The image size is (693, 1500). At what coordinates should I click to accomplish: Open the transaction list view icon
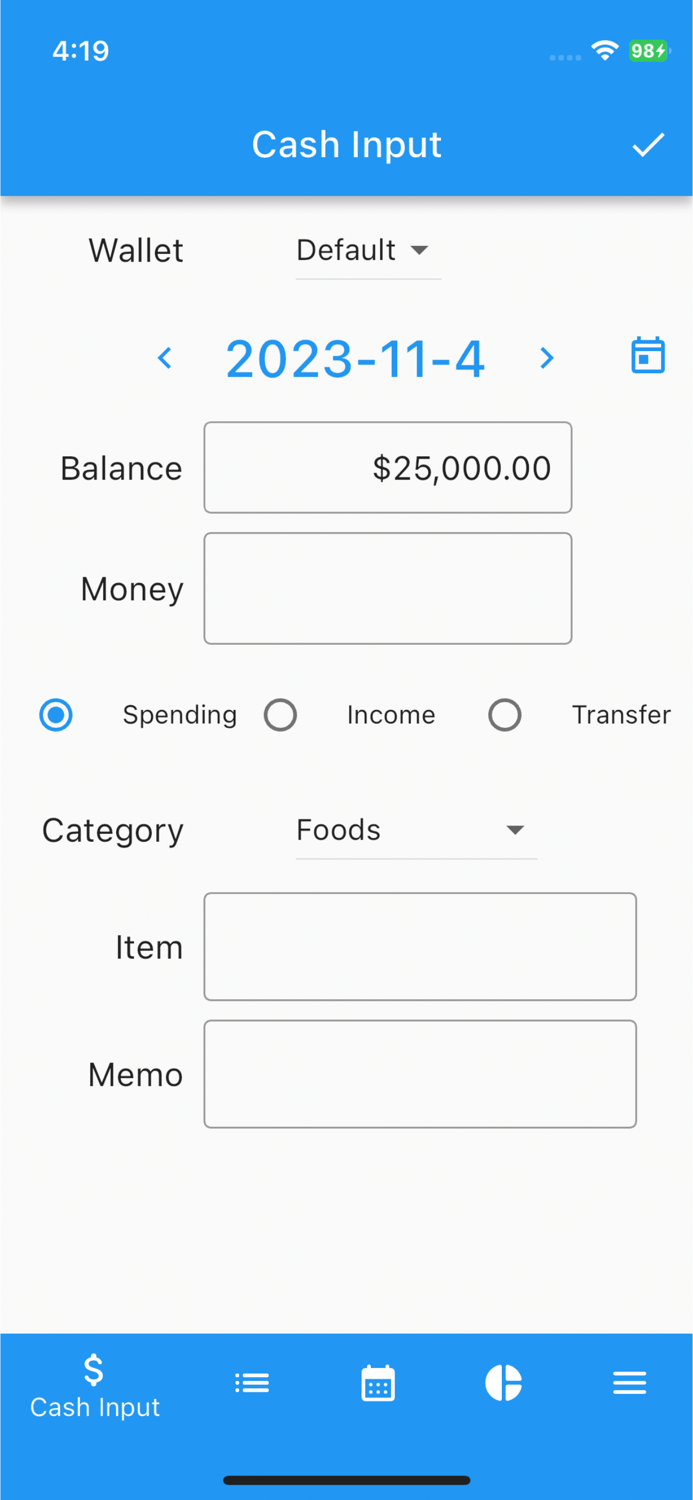pos(252,1383)
